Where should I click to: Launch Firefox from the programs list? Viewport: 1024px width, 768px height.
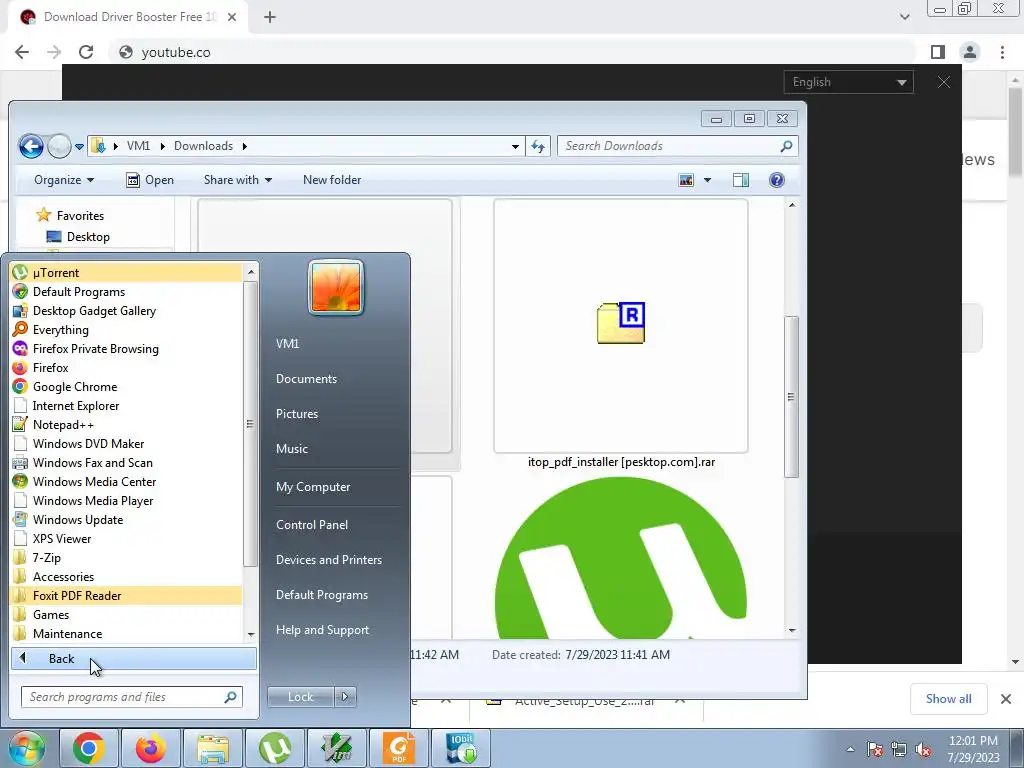(x=126, y=367)
